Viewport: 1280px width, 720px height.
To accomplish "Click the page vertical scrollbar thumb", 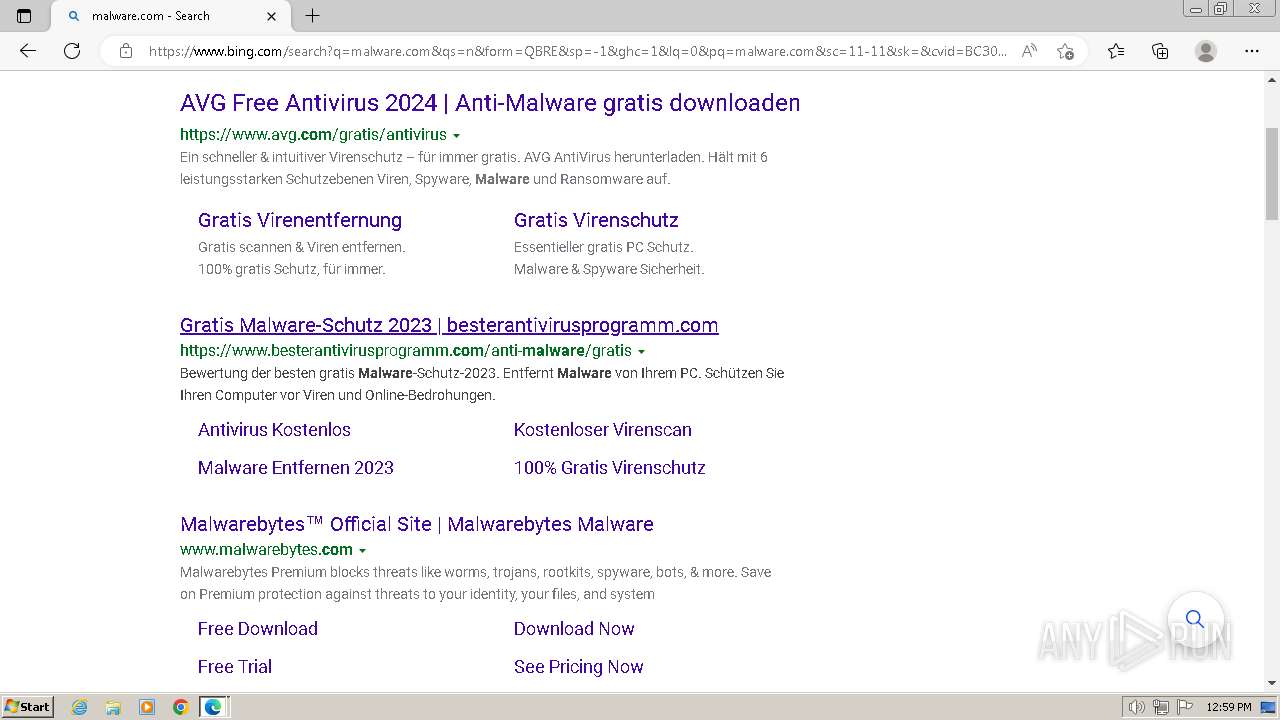I will point(1272,173).
